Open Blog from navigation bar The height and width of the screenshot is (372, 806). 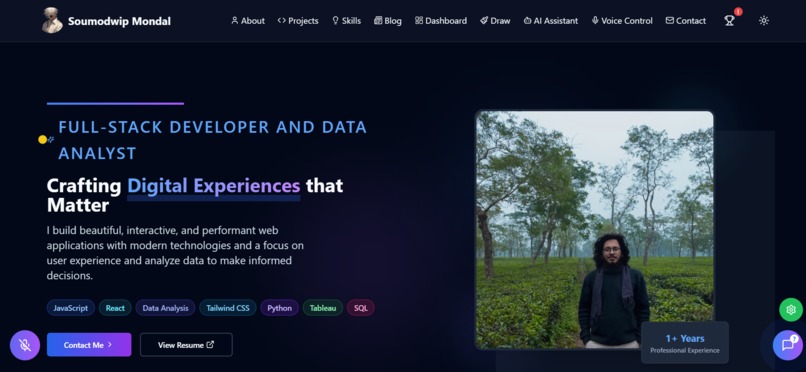(388, 21)
